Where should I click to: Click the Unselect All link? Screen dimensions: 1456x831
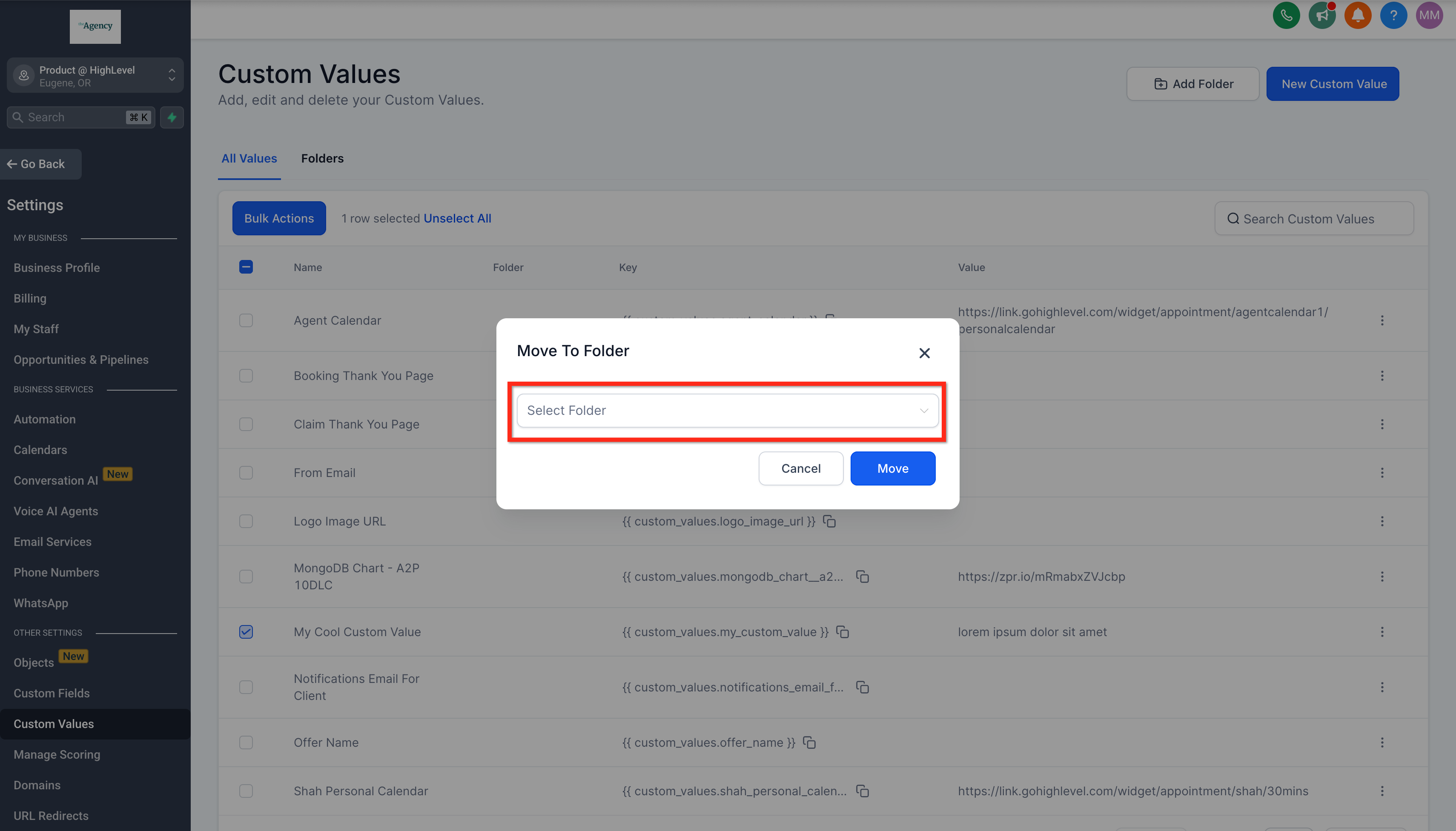click(x=457, y=218)
